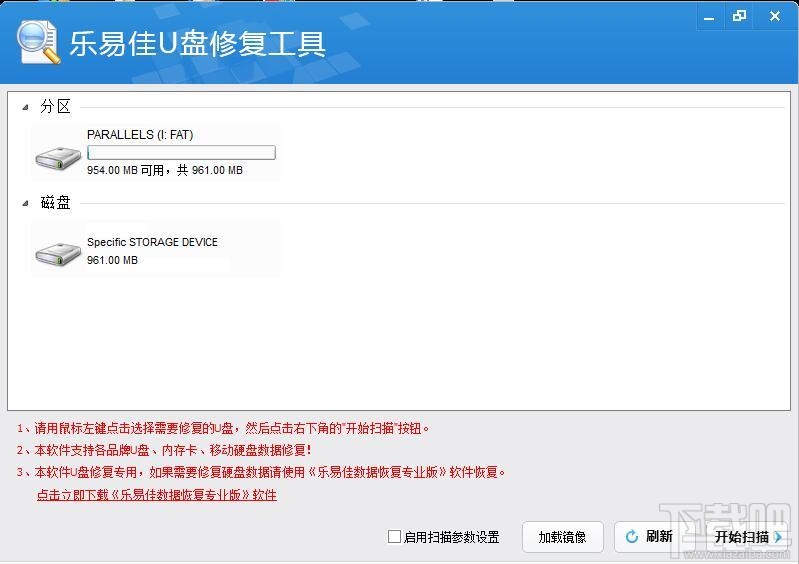Minimize the repair tool window

[x=709, y=17]
